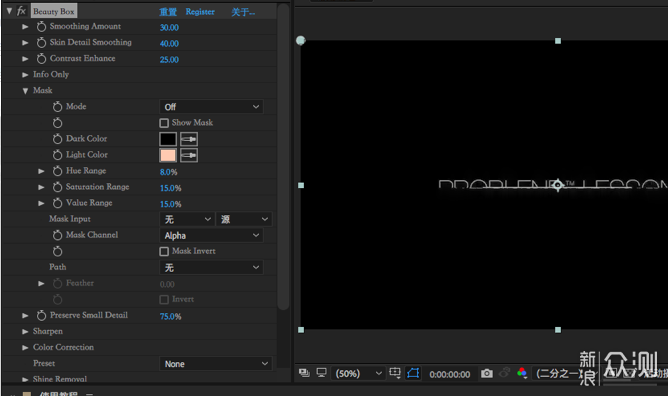The height and width of the screenshot is (396, 668).
Task: Expand the Preserve Small Detail property
Action: click(x=25, y=316)
